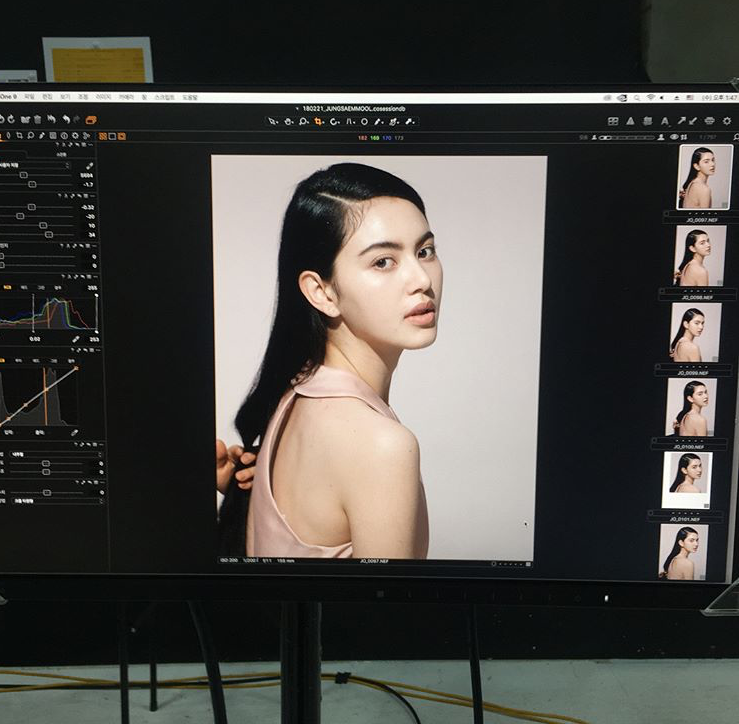Open the View menu in menu bar
This screenshot has height=724, width=739.
click(65, 97)
